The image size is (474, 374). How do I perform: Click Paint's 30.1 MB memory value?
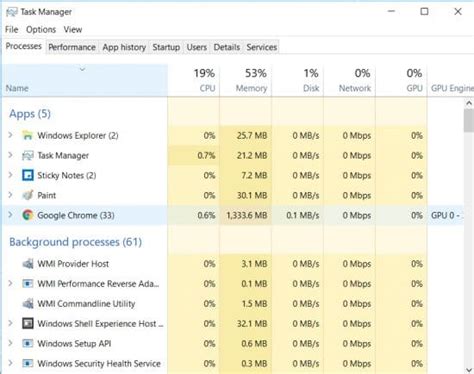coord(252,196)
